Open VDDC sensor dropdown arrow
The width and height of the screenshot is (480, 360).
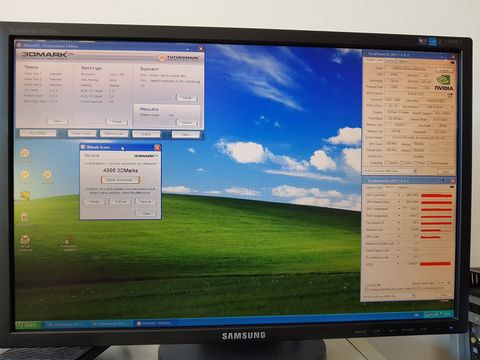(398, 264)
